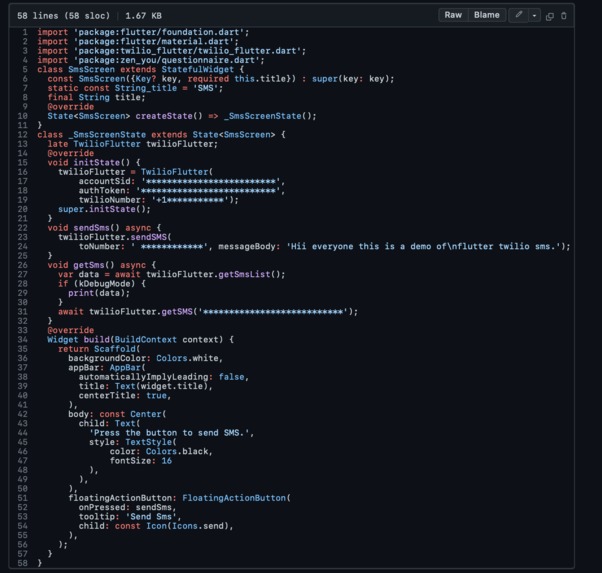The image size is (602, 573).
Task: Click FloatingActionButton( constructor
Action: click(236, 498)
